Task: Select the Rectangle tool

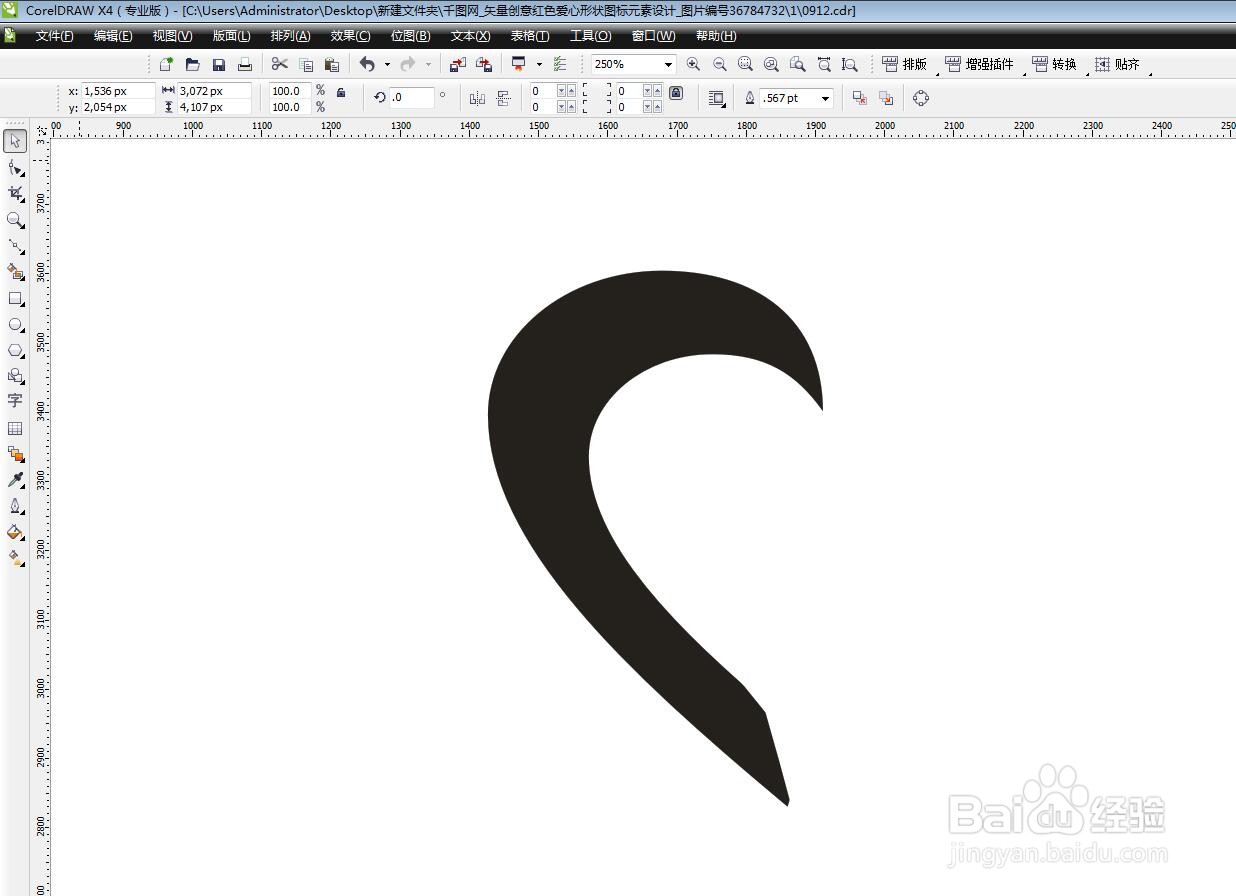Action: pyautogui.click(x=15, y=298)
